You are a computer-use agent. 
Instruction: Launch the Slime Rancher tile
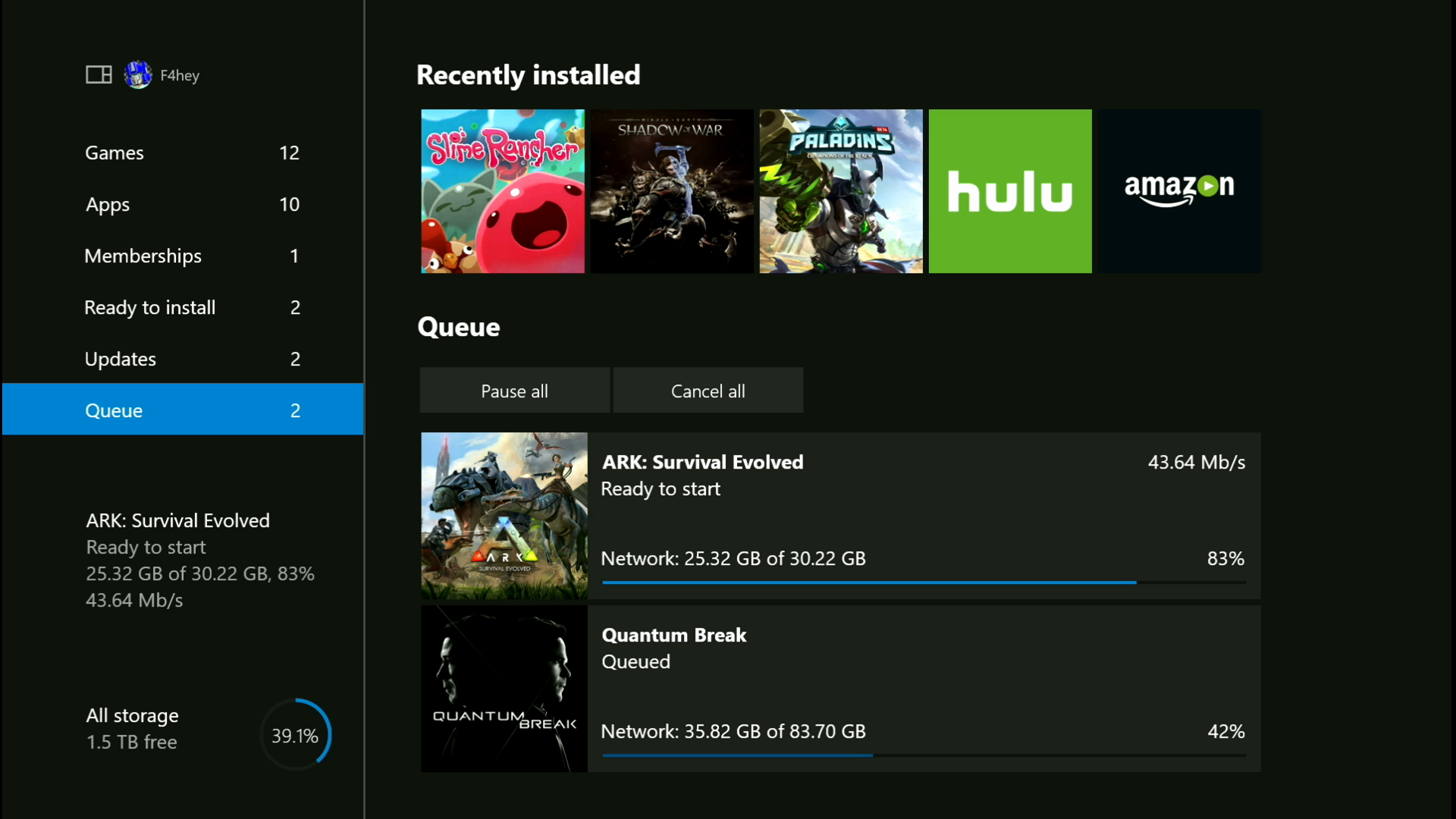[503, 191]
